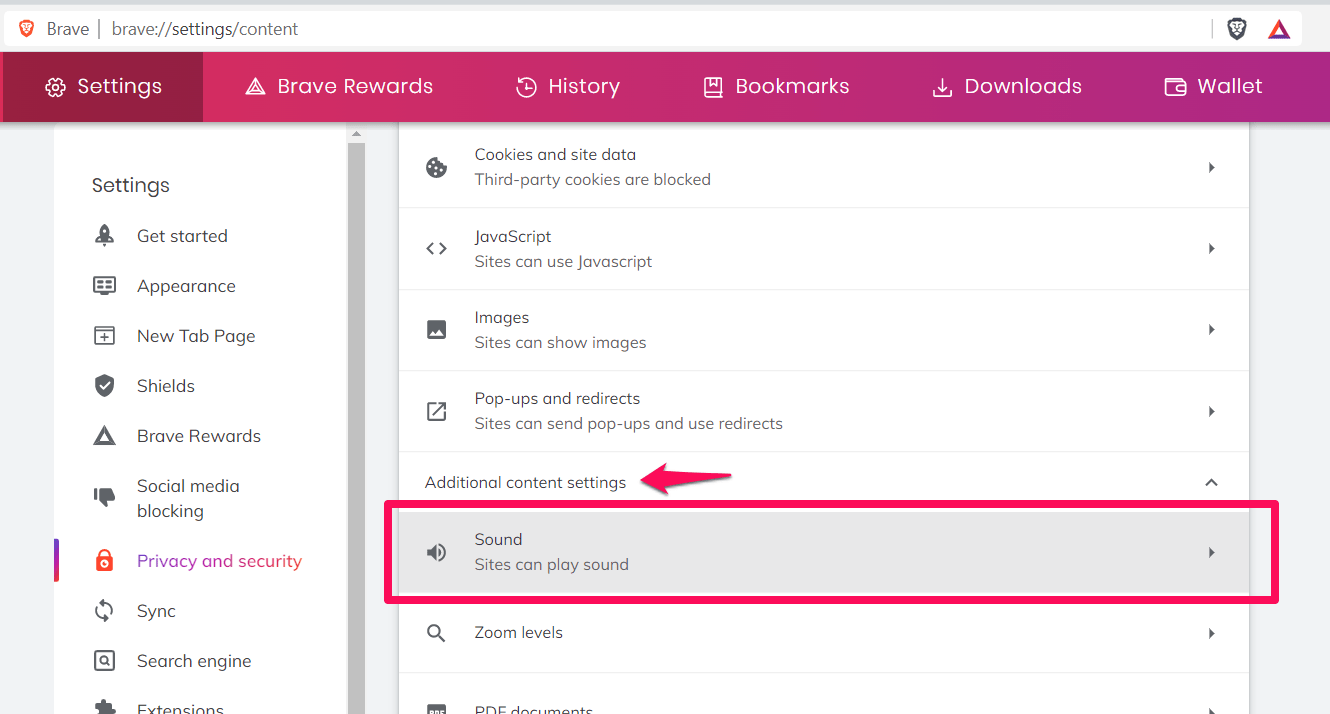Click the History clock icon in top bar
Screen dimensions: 1330x714
(x=526, y=87)
